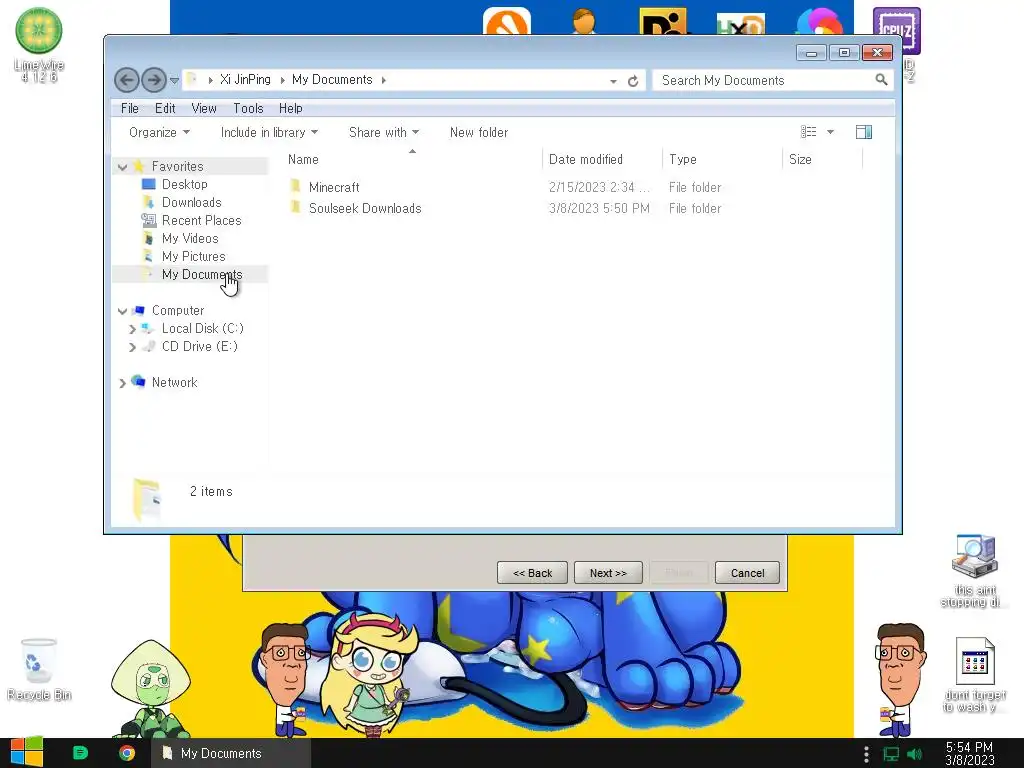Open more view options arrow
This screenshot has height=768, width=1024.
[830, 132]
